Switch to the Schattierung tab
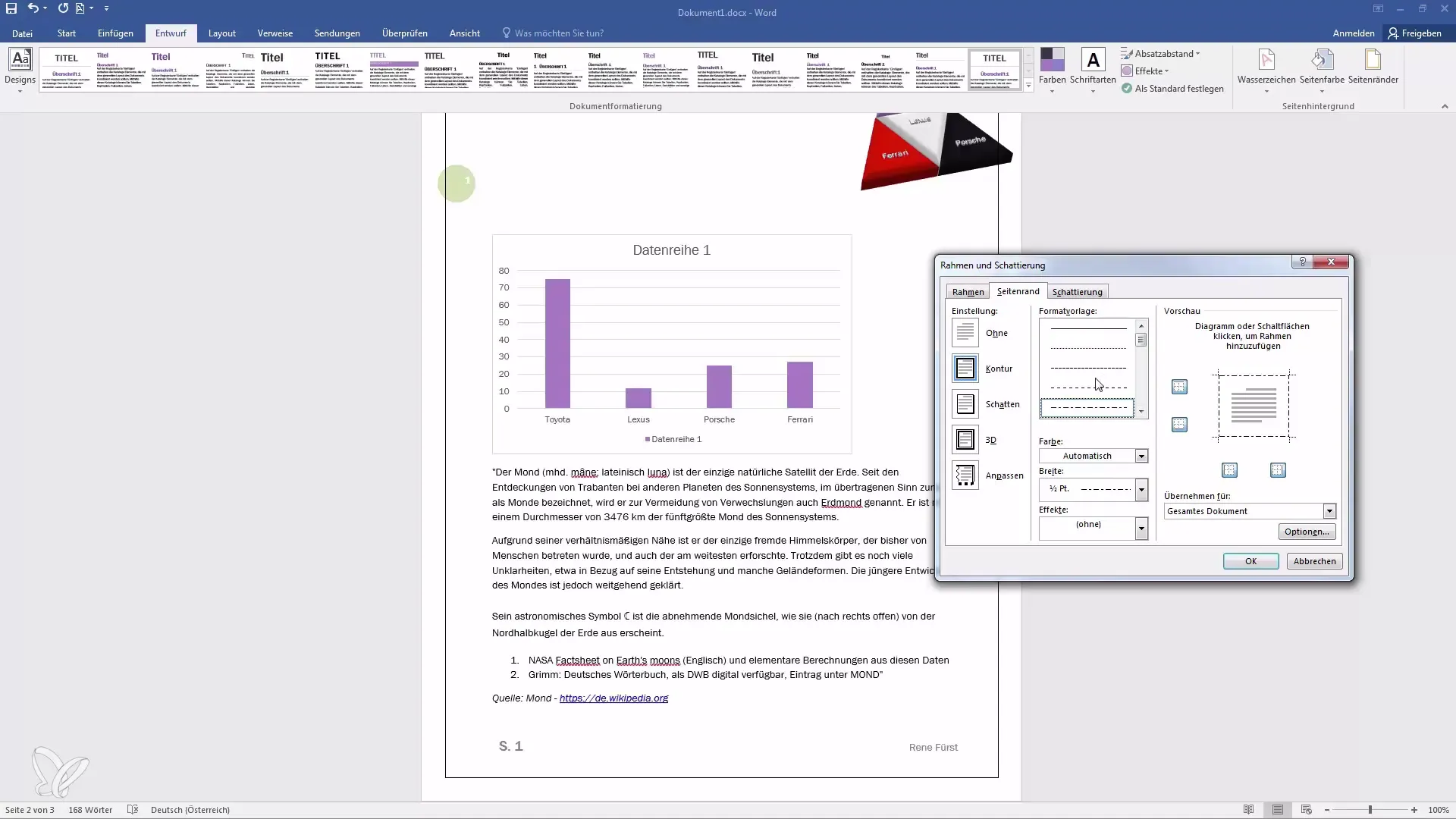The image size is (1456, 819). tap(1077, 292)
